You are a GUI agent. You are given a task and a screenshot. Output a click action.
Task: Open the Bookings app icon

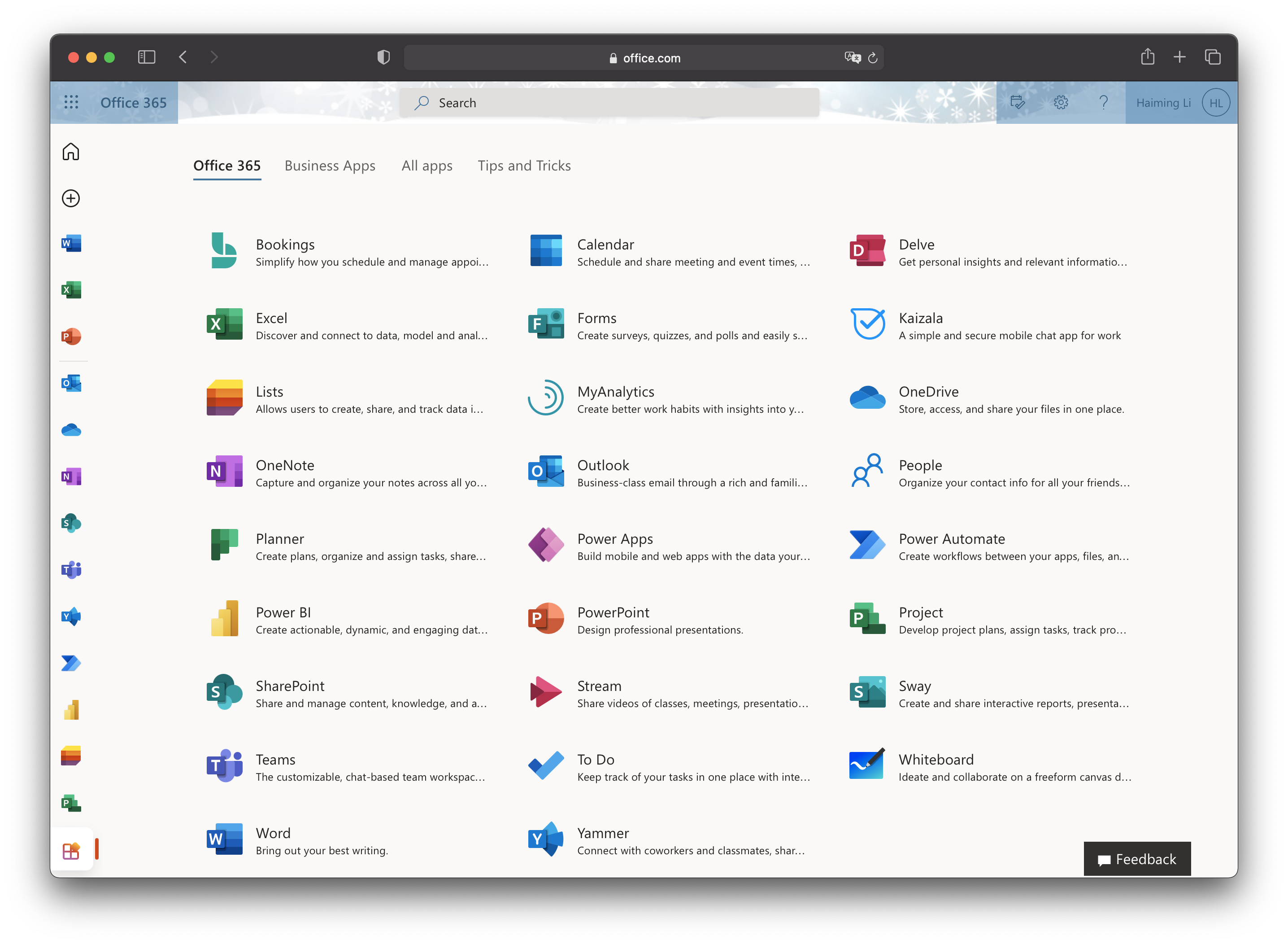point(224,251)
